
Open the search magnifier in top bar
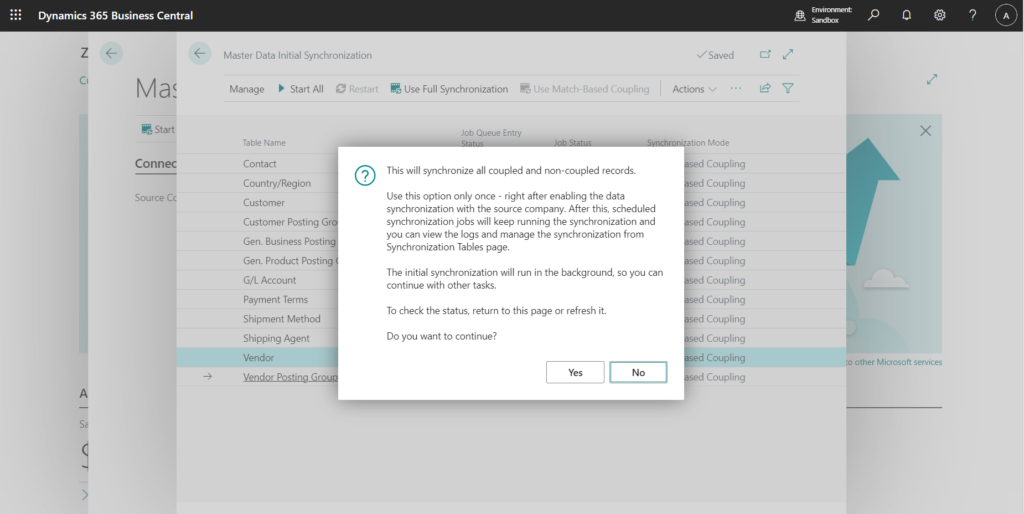[873, 15]
